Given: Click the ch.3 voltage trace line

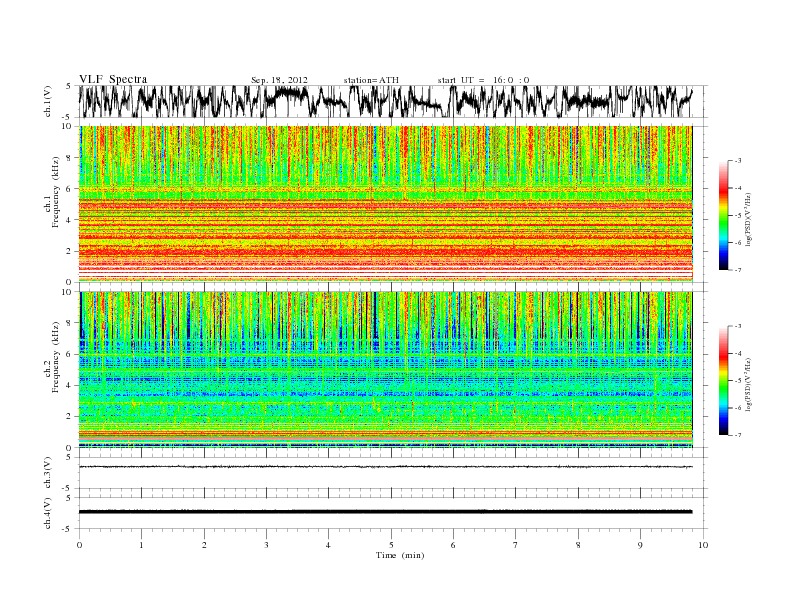Looking at the screenshot, I should coord(386,467).
